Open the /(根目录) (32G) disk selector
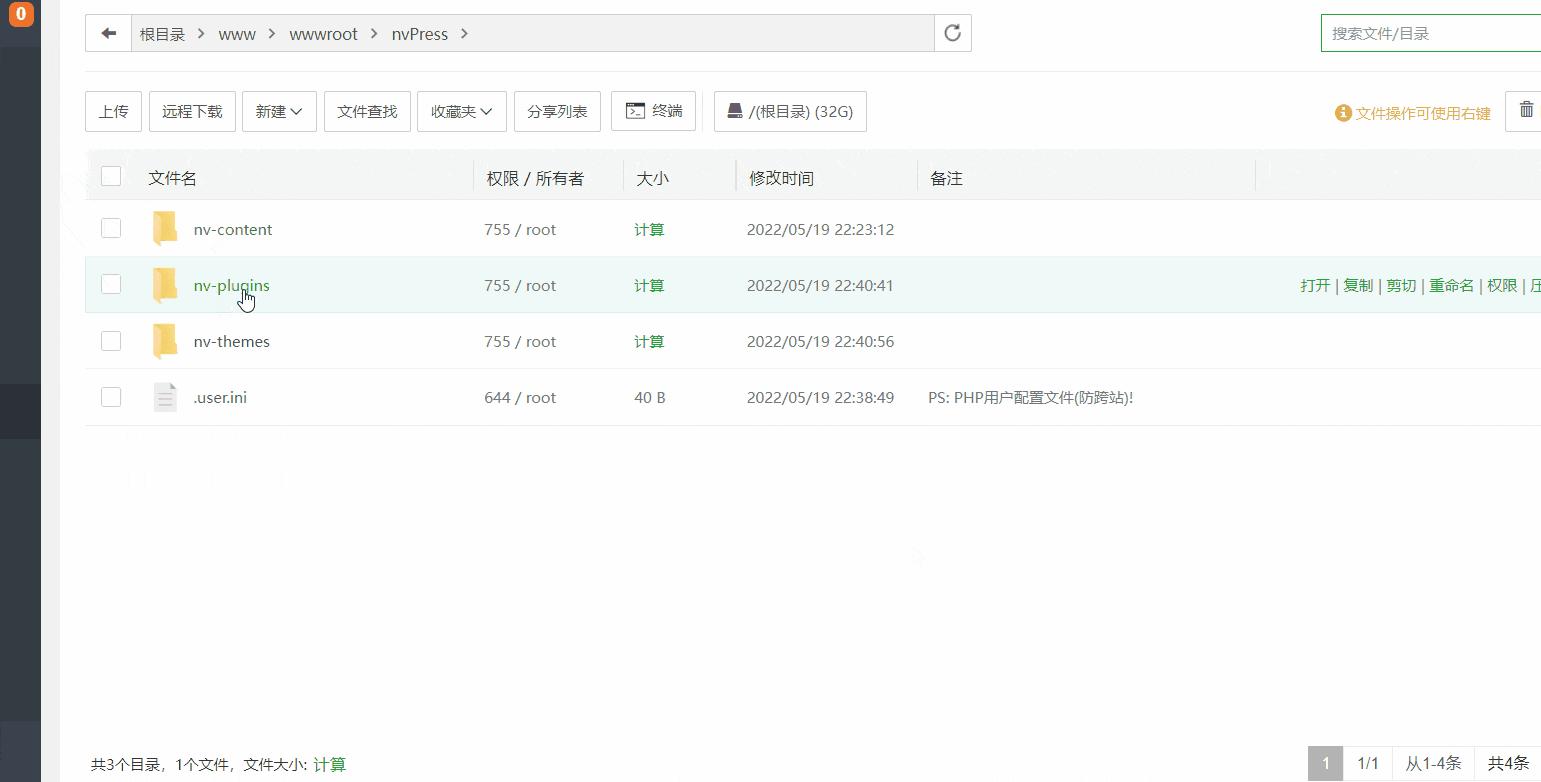This screenshot has width=1541, height=782. [x=790, y=111]
